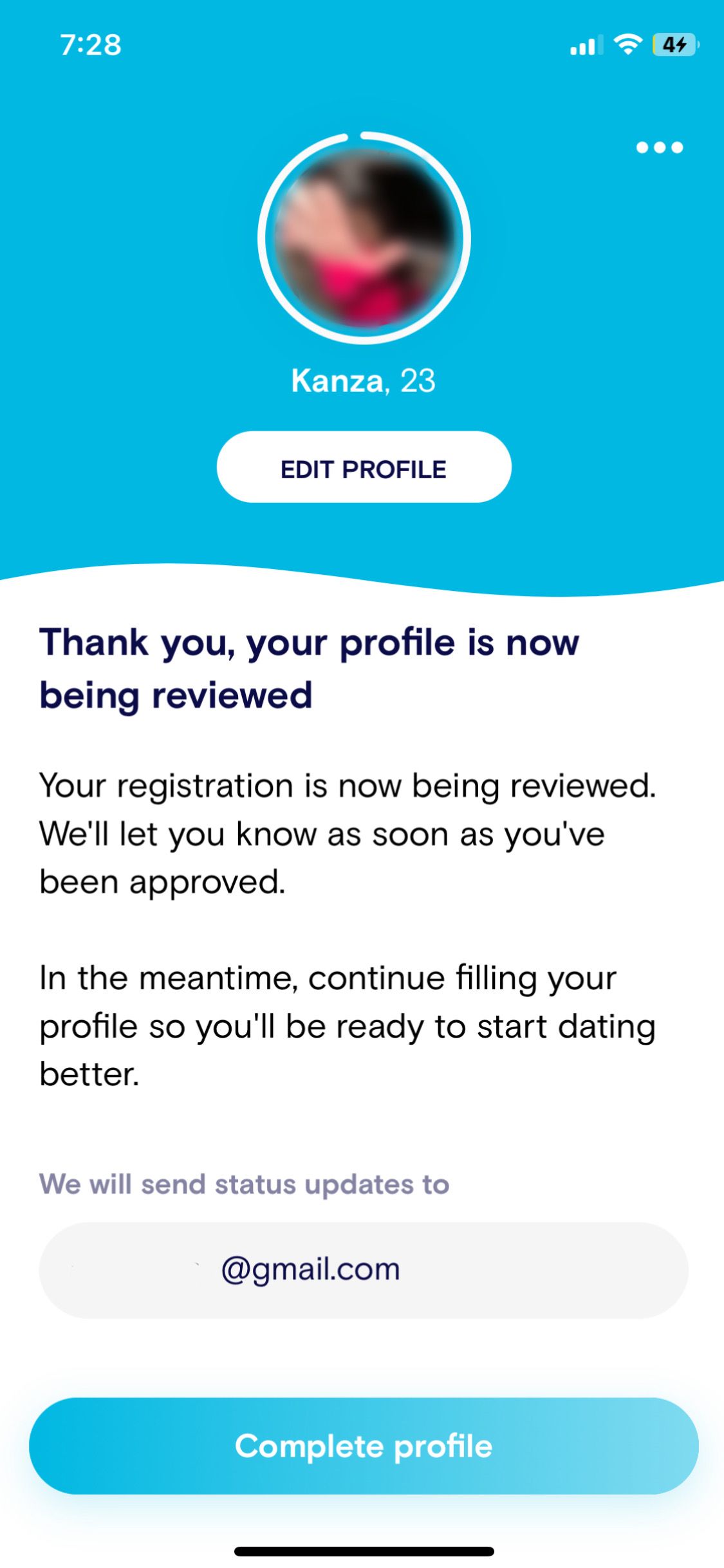The height and width of the screenshot is (1568, 724).
Task: Tap the Wi-Fi status icon
Action: [627, 44]
